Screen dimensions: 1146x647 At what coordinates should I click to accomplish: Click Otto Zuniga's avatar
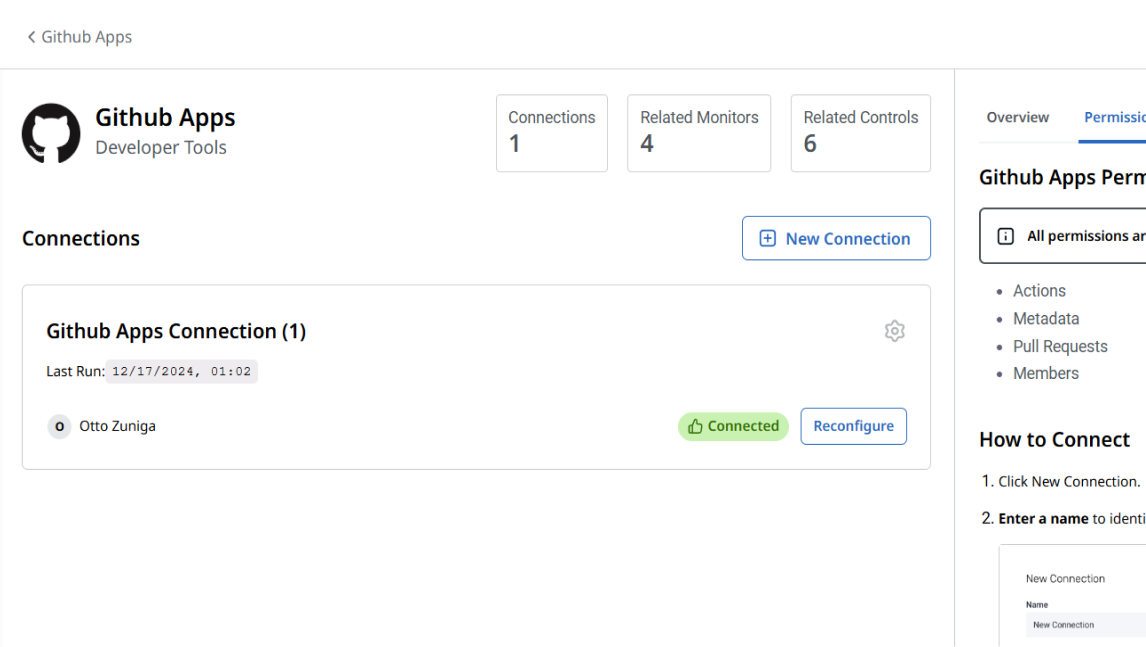pos(59,426)
